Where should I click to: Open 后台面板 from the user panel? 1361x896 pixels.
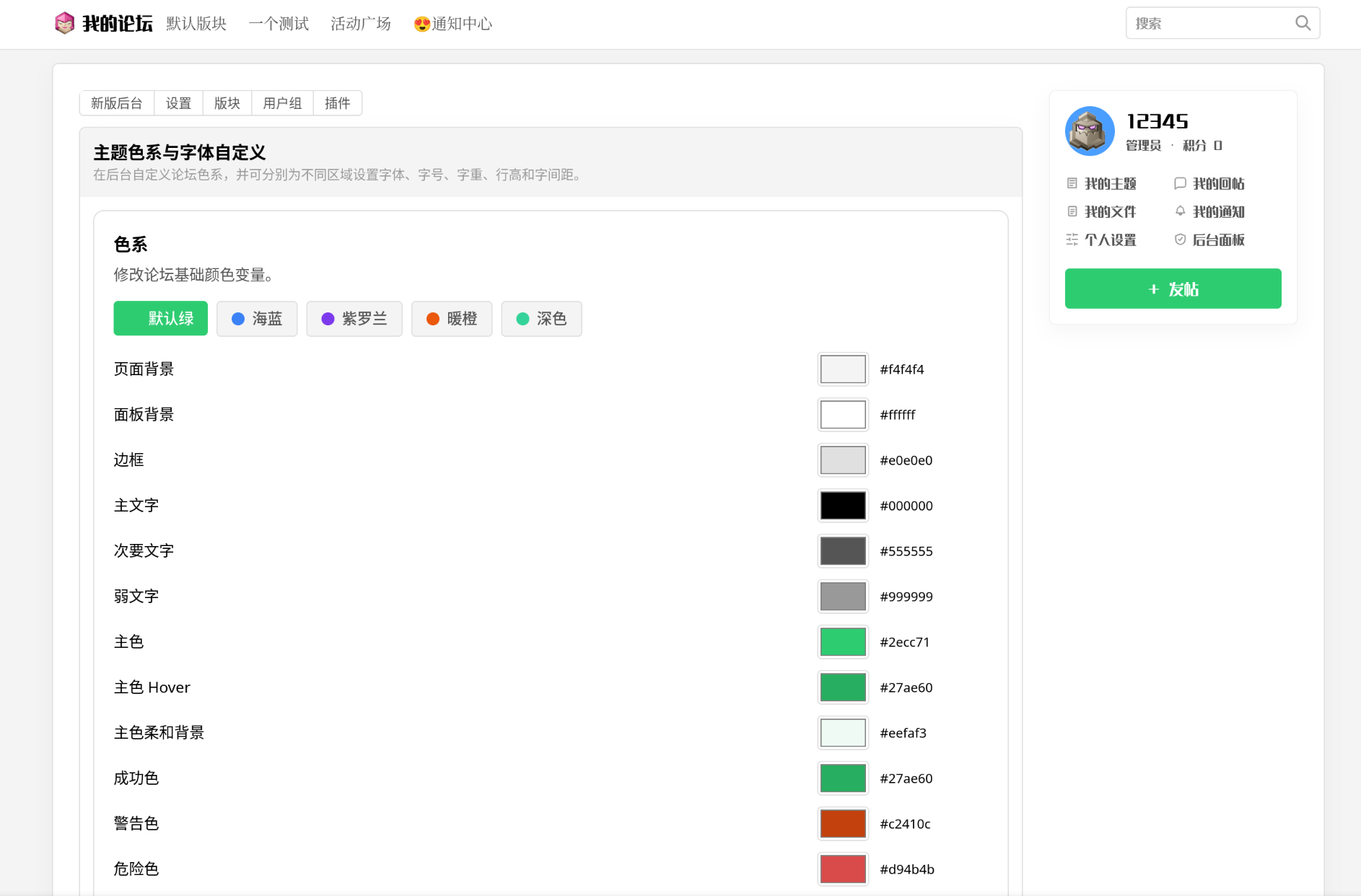[x=1209, y=240]
